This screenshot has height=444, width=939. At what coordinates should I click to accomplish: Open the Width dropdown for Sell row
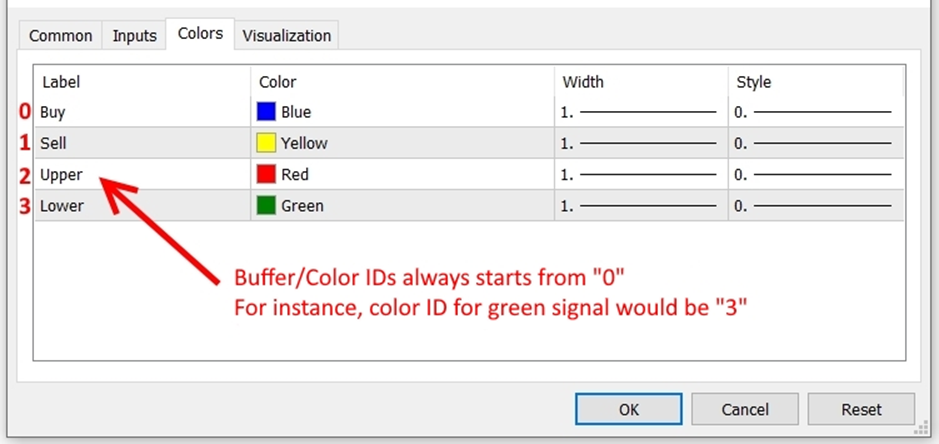point(640,143)
